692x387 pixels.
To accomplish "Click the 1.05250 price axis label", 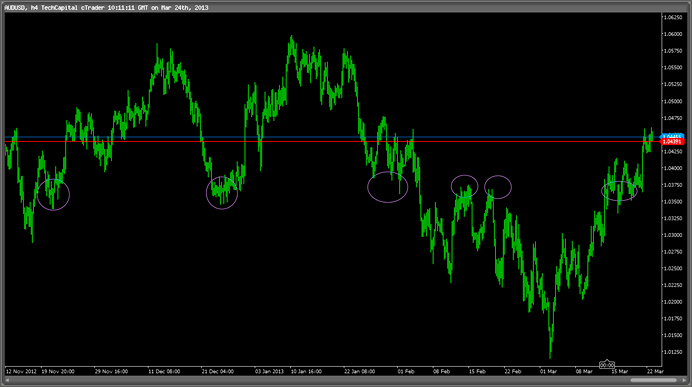I will (x=673, y=84).
